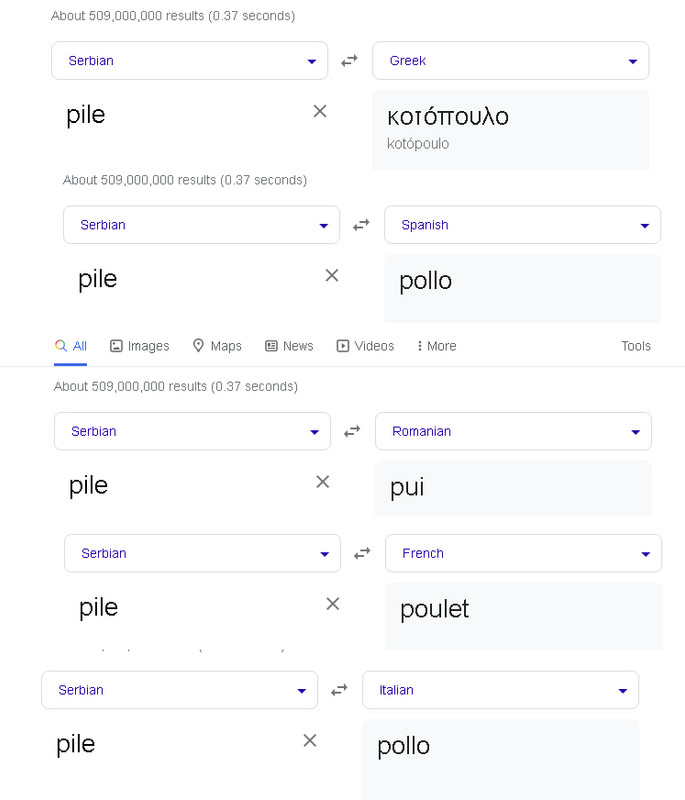Switch to the Images search tab
The height and width of the screenshot is (800, 685).
(x=139, y=346)
